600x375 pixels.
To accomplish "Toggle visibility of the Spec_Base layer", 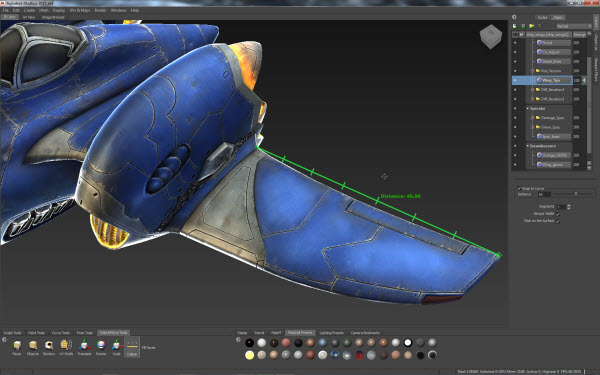I will coord(515,136).
